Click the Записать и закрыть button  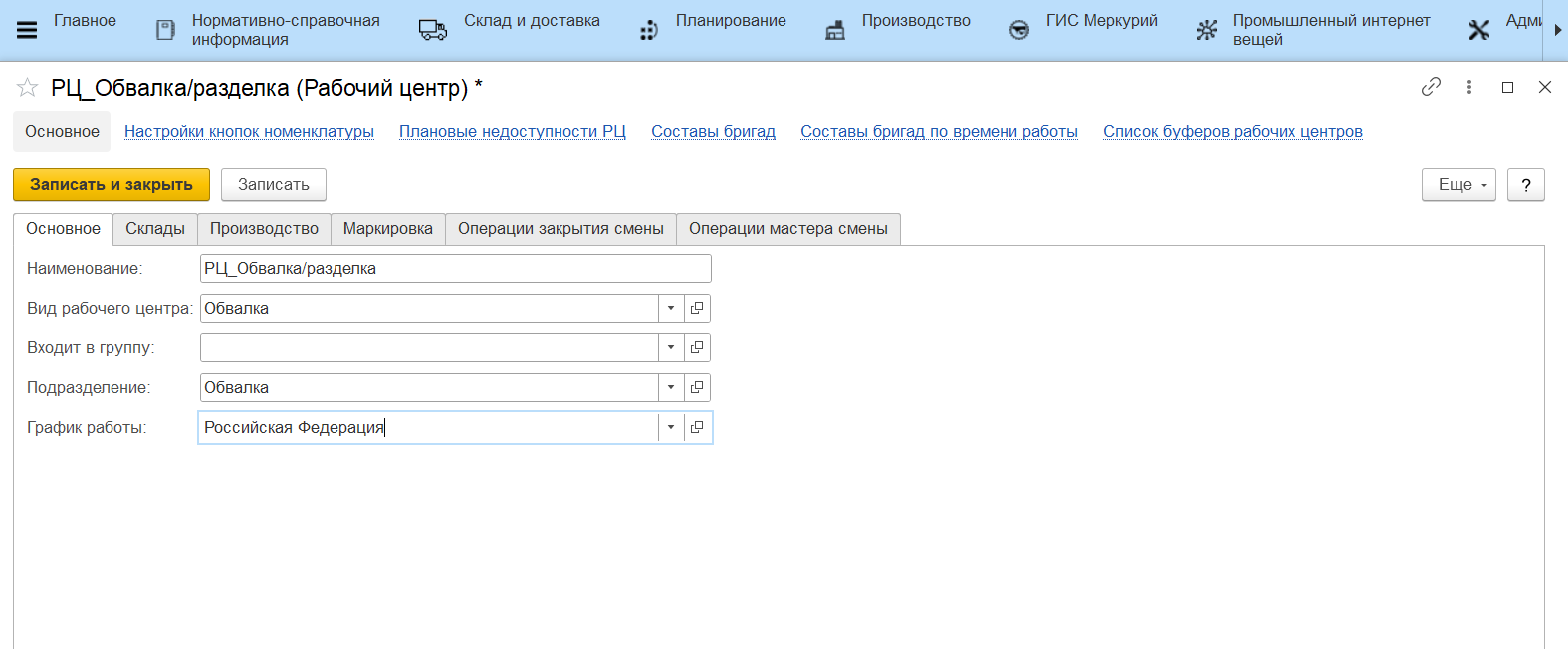coord(112,184)
